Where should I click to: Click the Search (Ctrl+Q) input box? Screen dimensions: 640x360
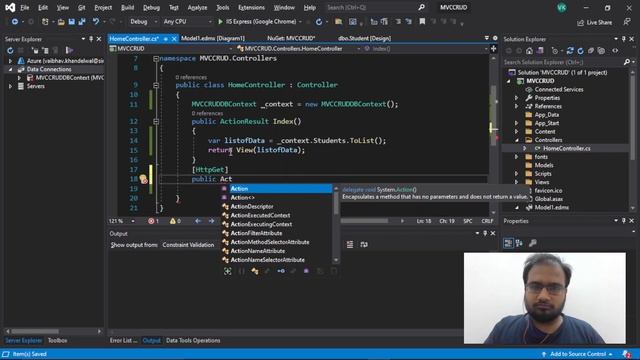coord(376,7)
